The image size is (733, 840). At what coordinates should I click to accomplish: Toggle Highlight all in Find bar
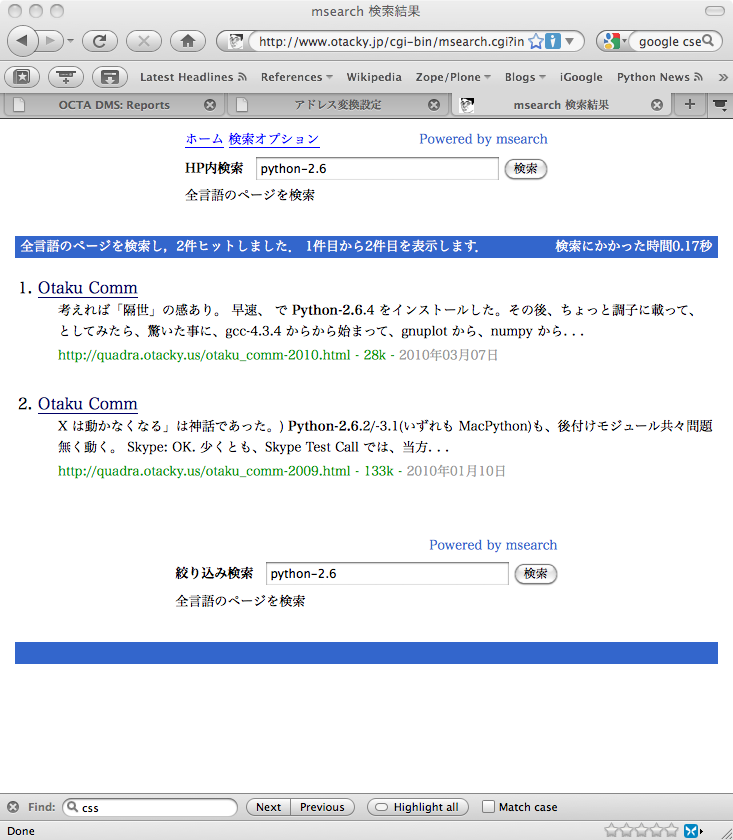pyautogui.click(x=417, y=807)
